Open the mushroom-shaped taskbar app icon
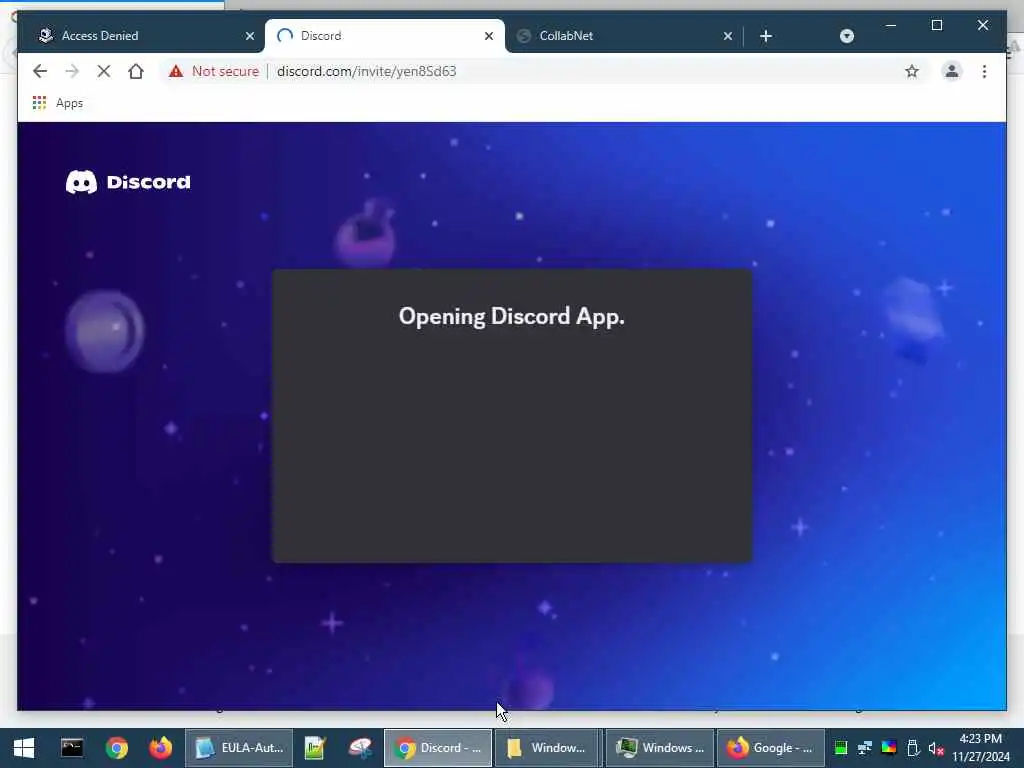This screenshot has width=1024, height=768. 360,748
